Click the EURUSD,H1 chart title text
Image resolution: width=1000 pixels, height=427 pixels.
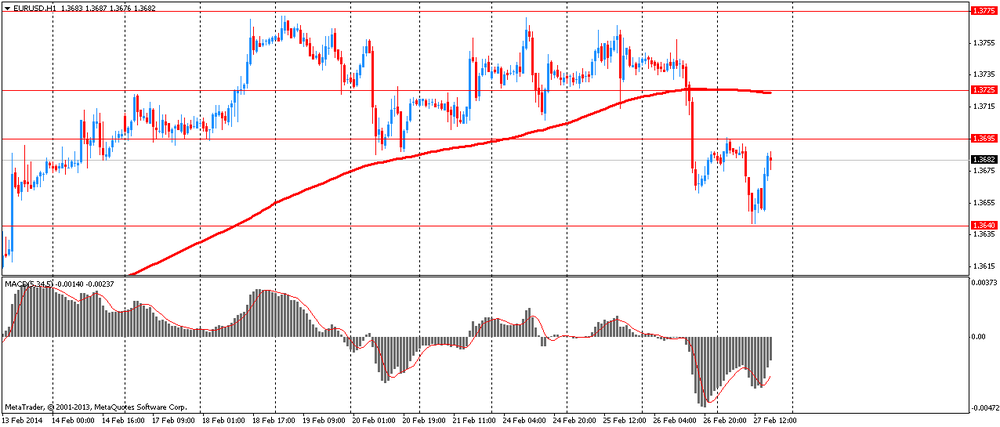(x=35, y=8)
